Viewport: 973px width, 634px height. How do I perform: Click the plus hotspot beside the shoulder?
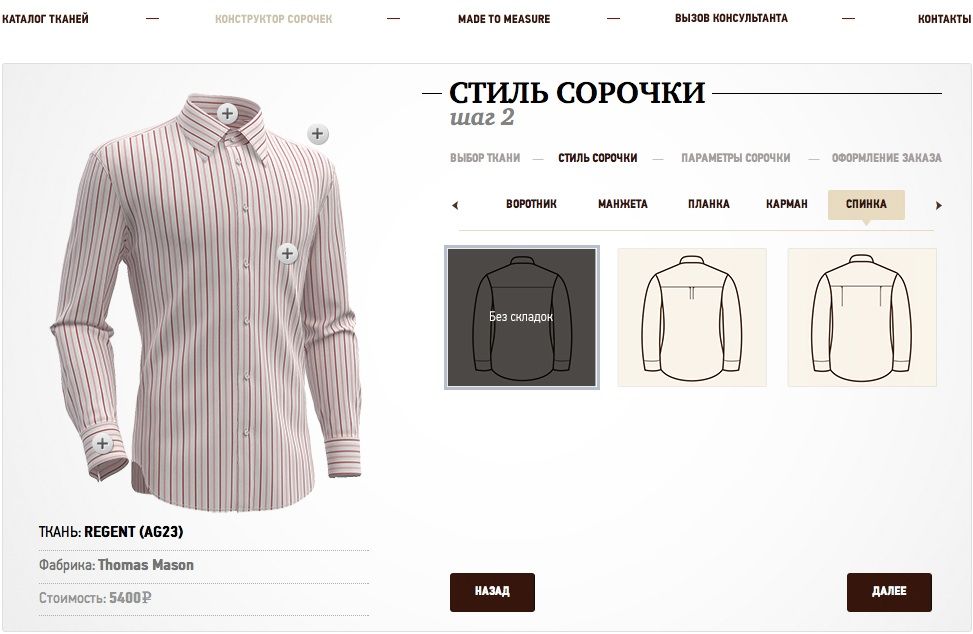pos(318,134)
